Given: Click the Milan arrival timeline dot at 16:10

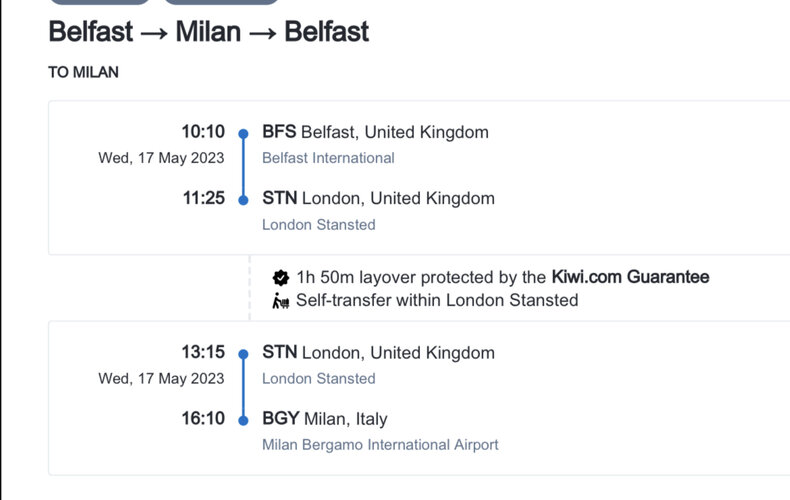Looking at the screenshot, I should tap(243, 420).
